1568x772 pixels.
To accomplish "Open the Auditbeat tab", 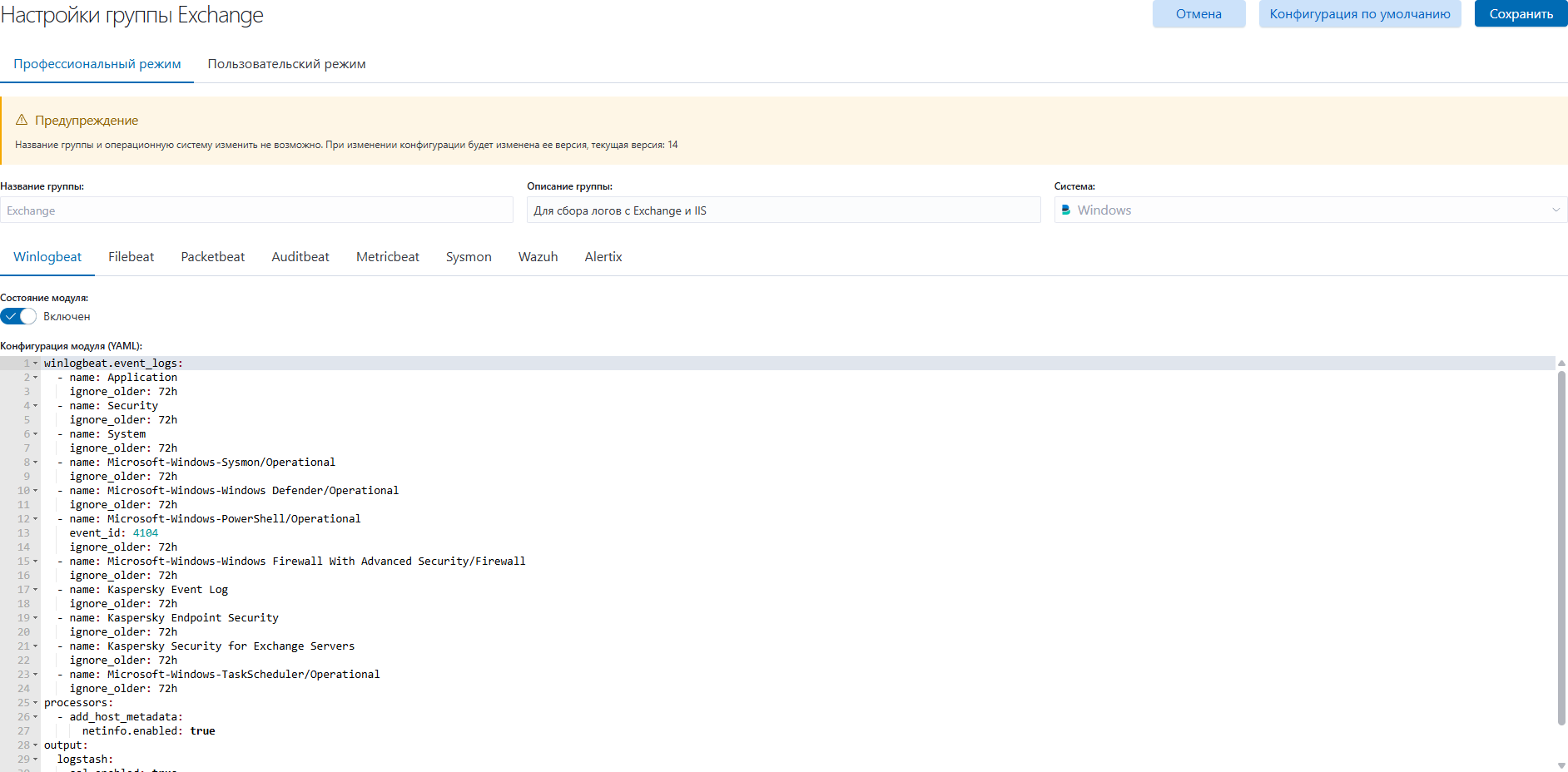I will (300, 257).
